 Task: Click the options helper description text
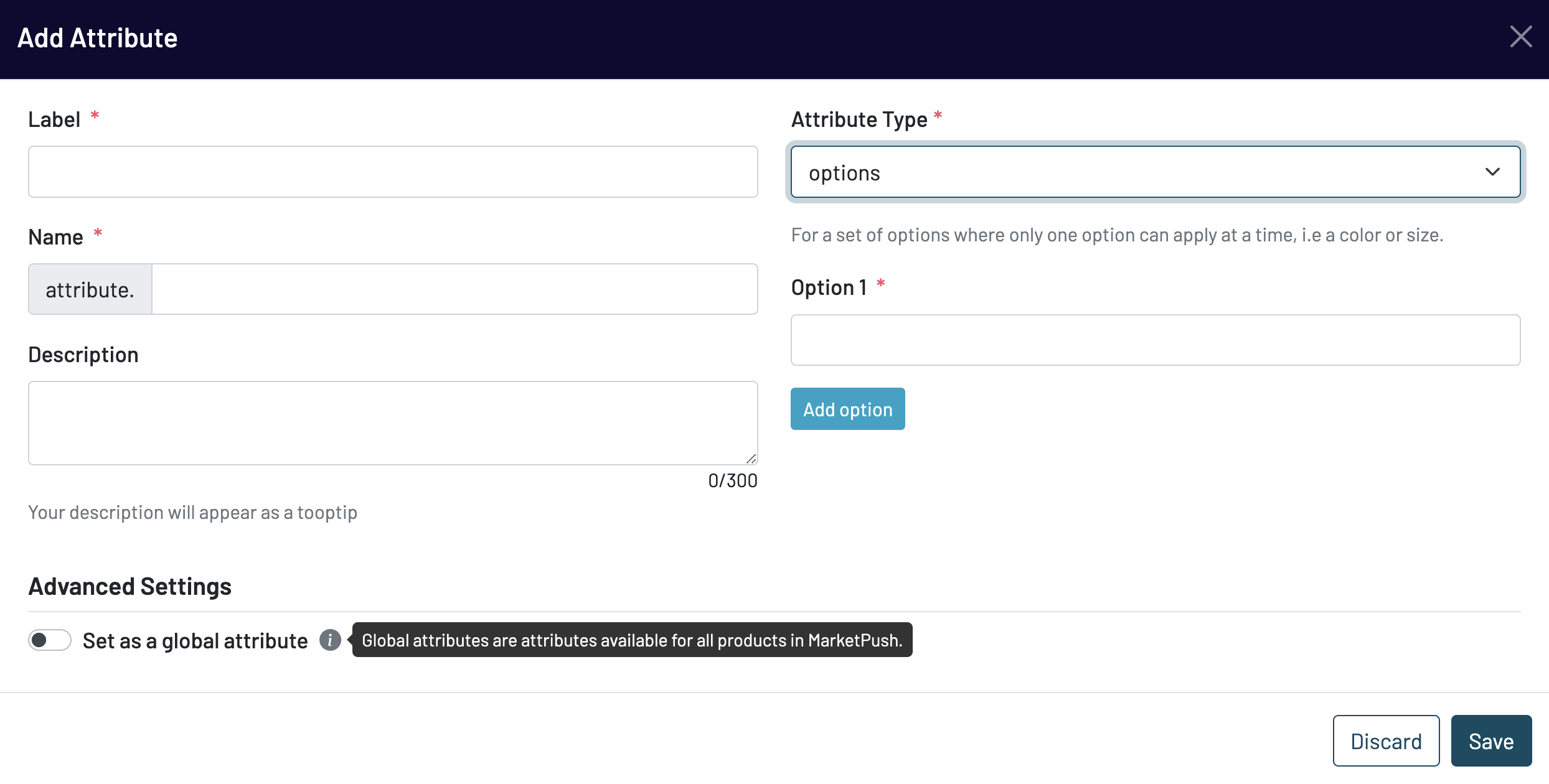pyautogui.click(x=1117, y=235)
